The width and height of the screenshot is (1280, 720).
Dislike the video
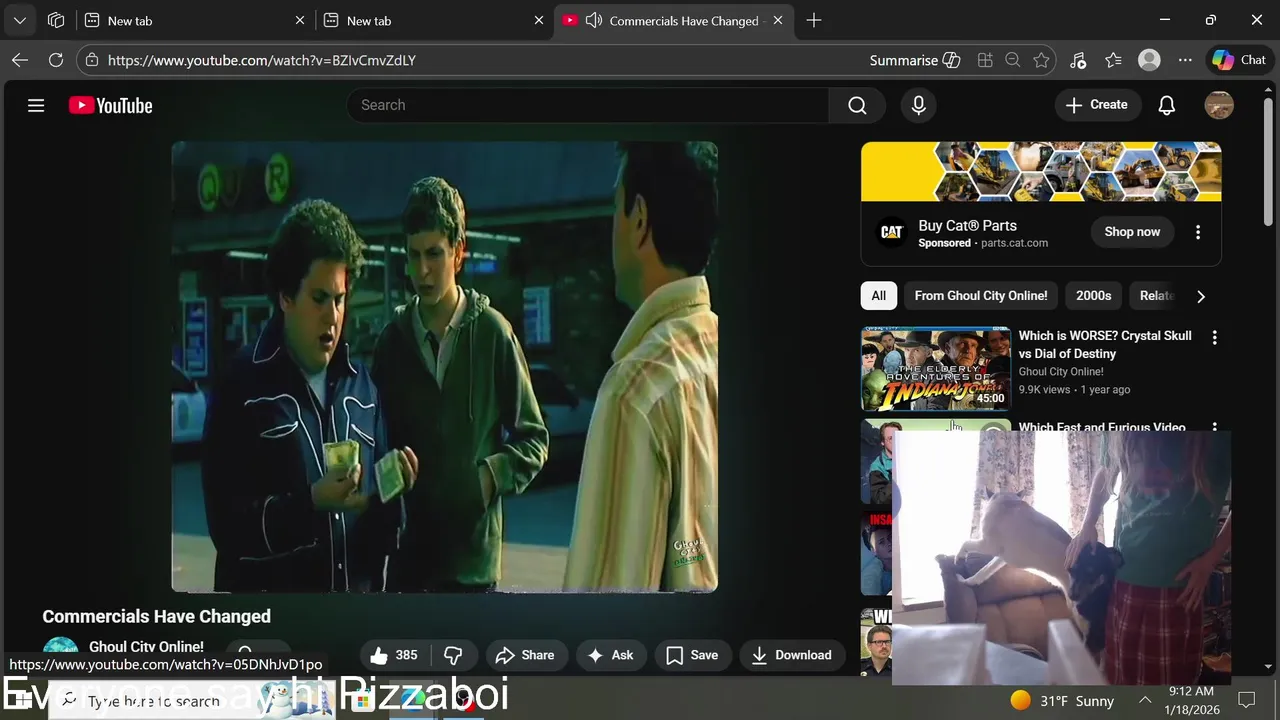pos(453,655)
